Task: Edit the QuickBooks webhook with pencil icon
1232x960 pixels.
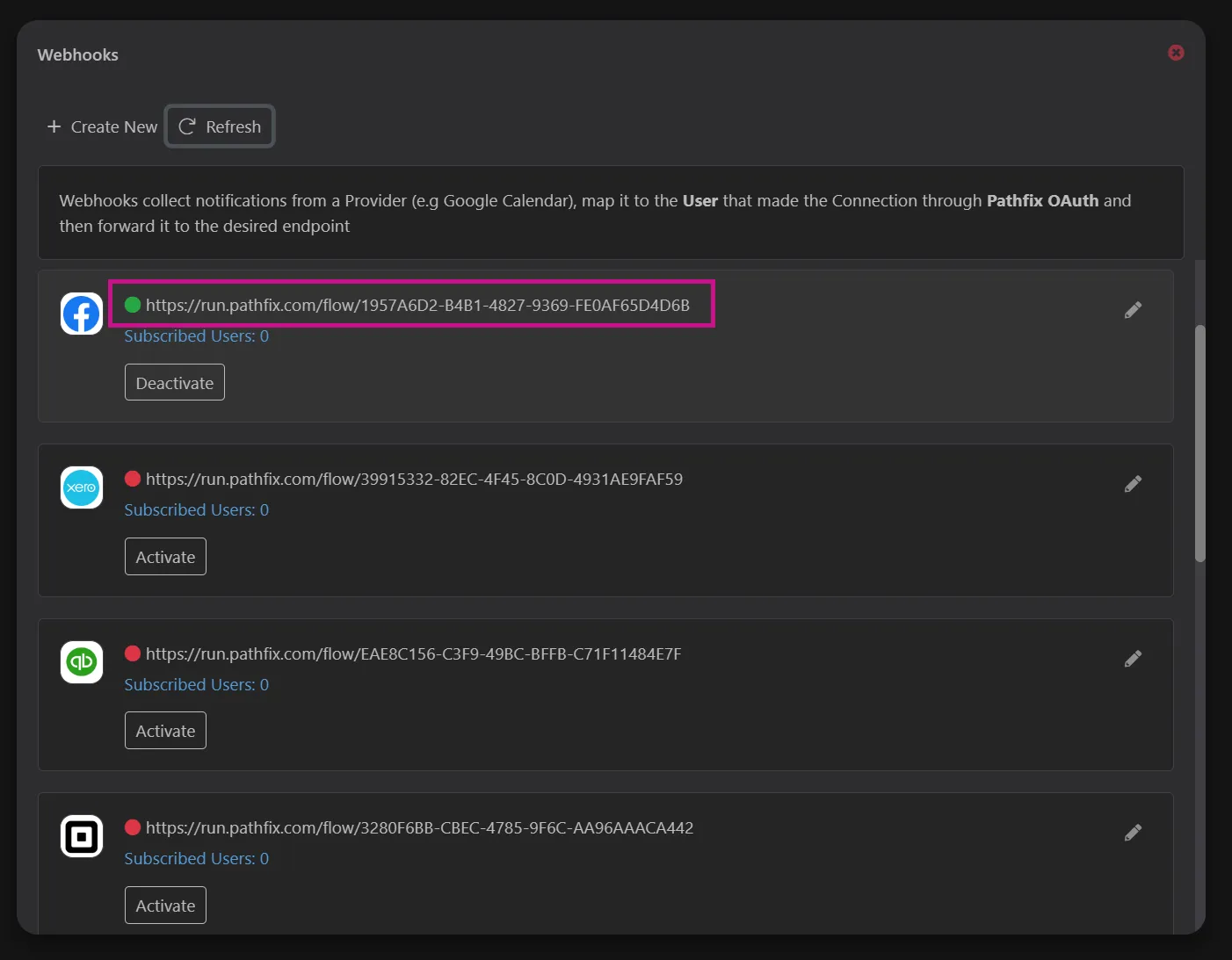Action: pos(1133,659)
